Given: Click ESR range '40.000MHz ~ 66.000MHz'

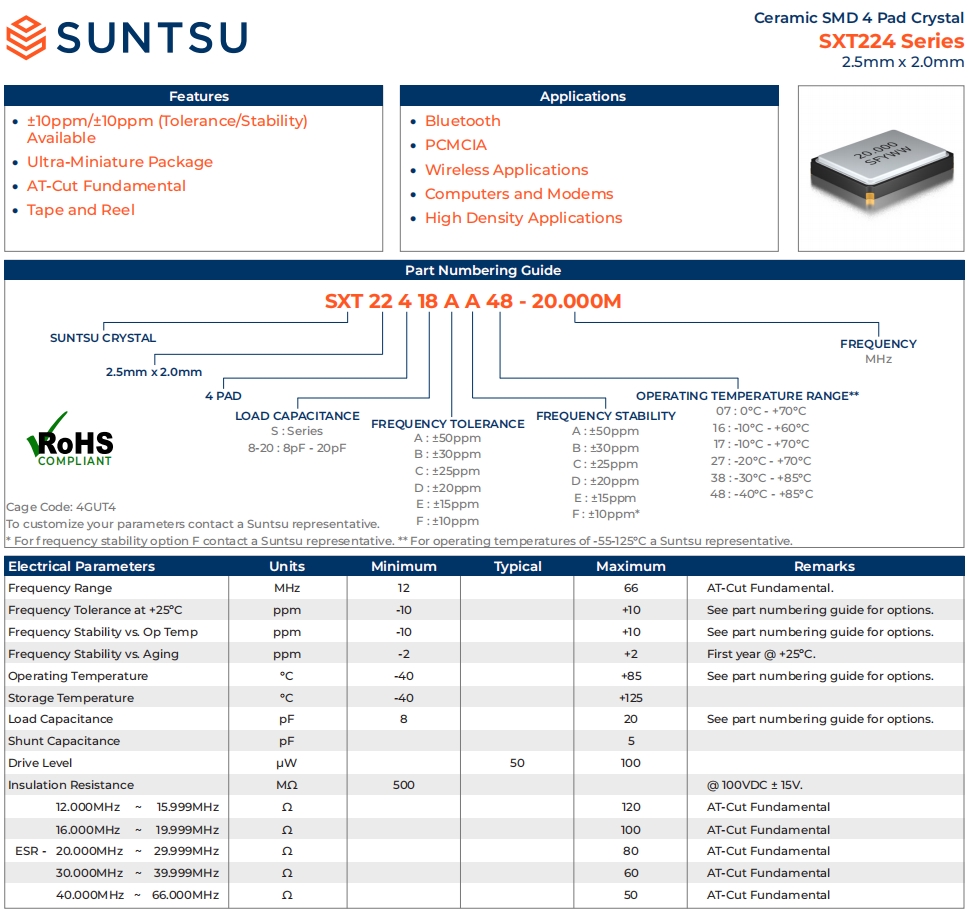Looking at the screenshot, I should coord(137,895).
